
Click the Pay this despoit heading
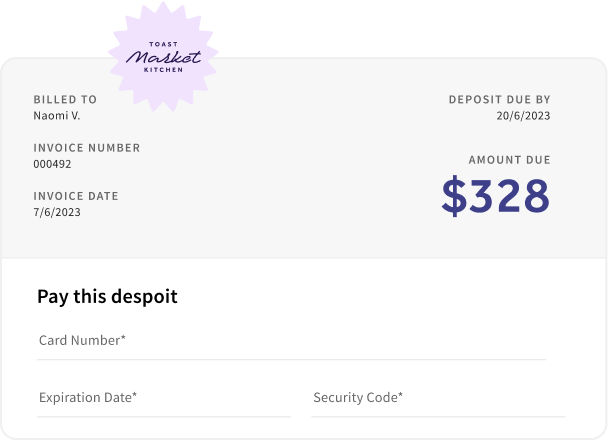pos(107,297)
